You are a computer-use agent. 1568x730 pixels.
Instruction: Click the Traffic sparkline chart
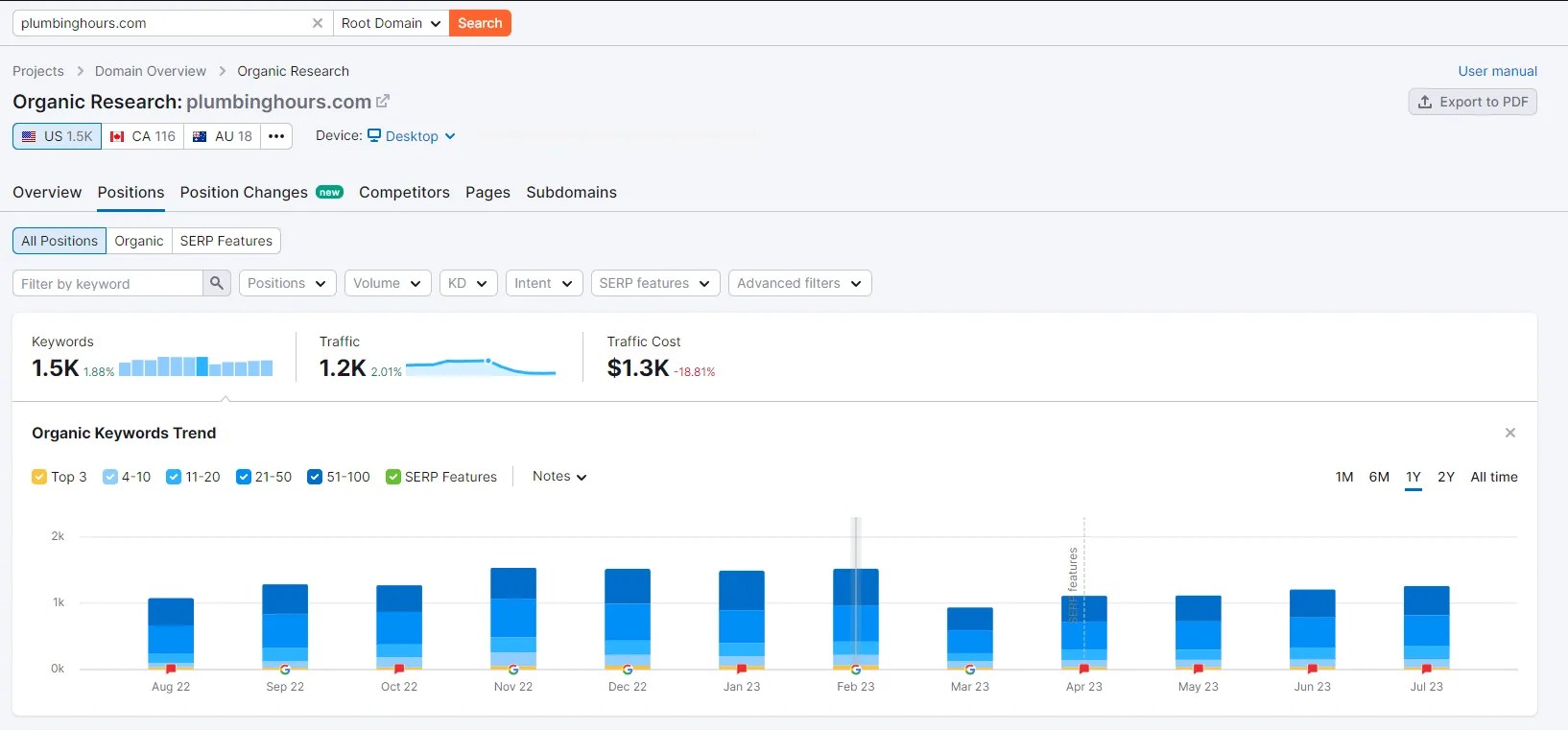click(481, 366)
